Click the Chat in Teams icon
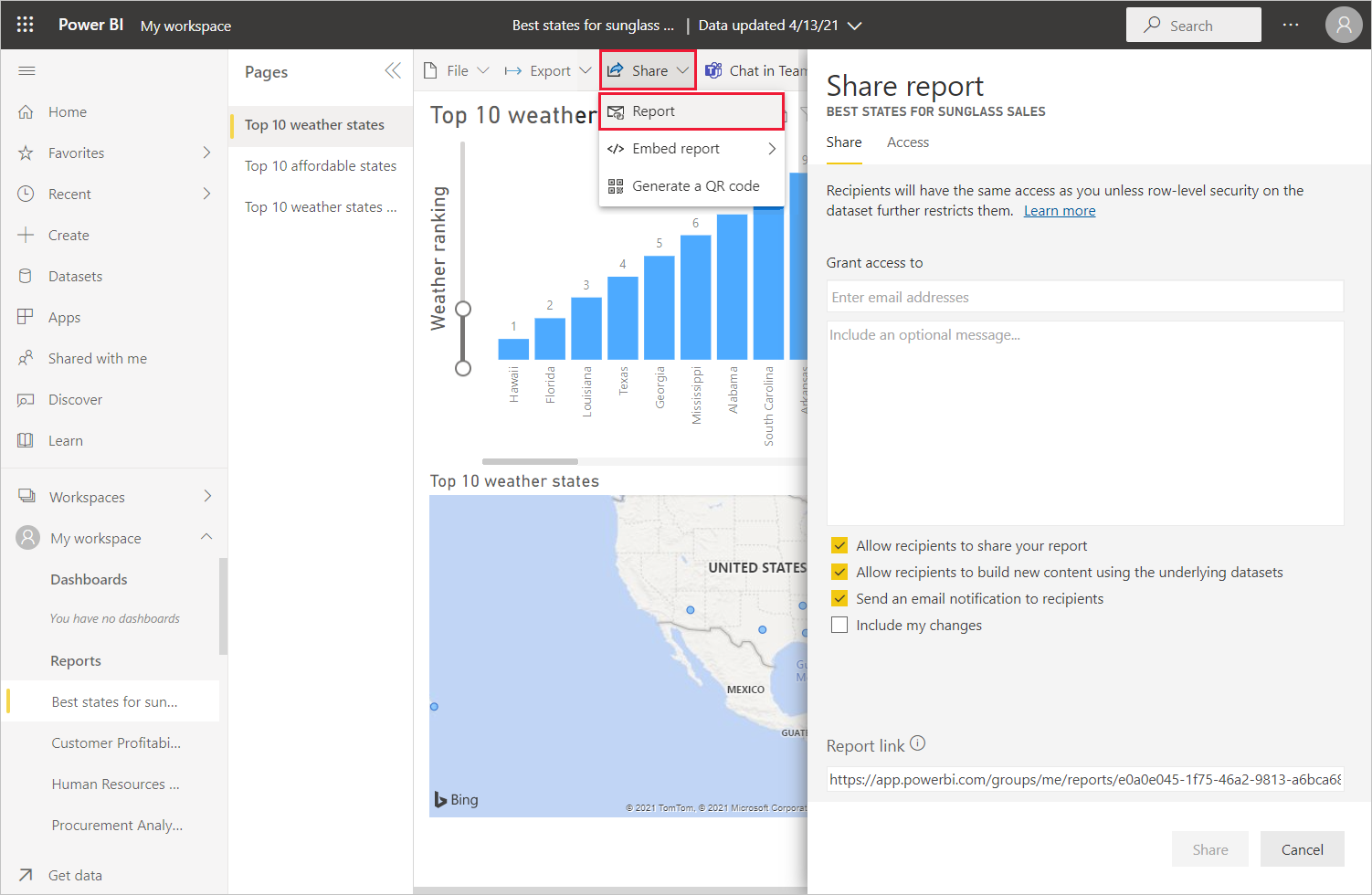1372x895 pixels. pyautogui.click(x=713, y=71)
